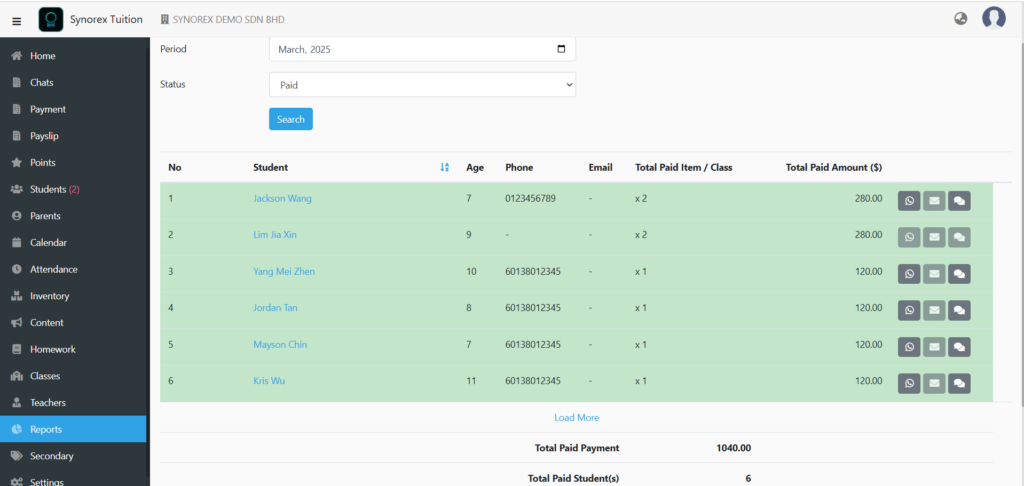Select Reports in sidebar

pos(73,429)
